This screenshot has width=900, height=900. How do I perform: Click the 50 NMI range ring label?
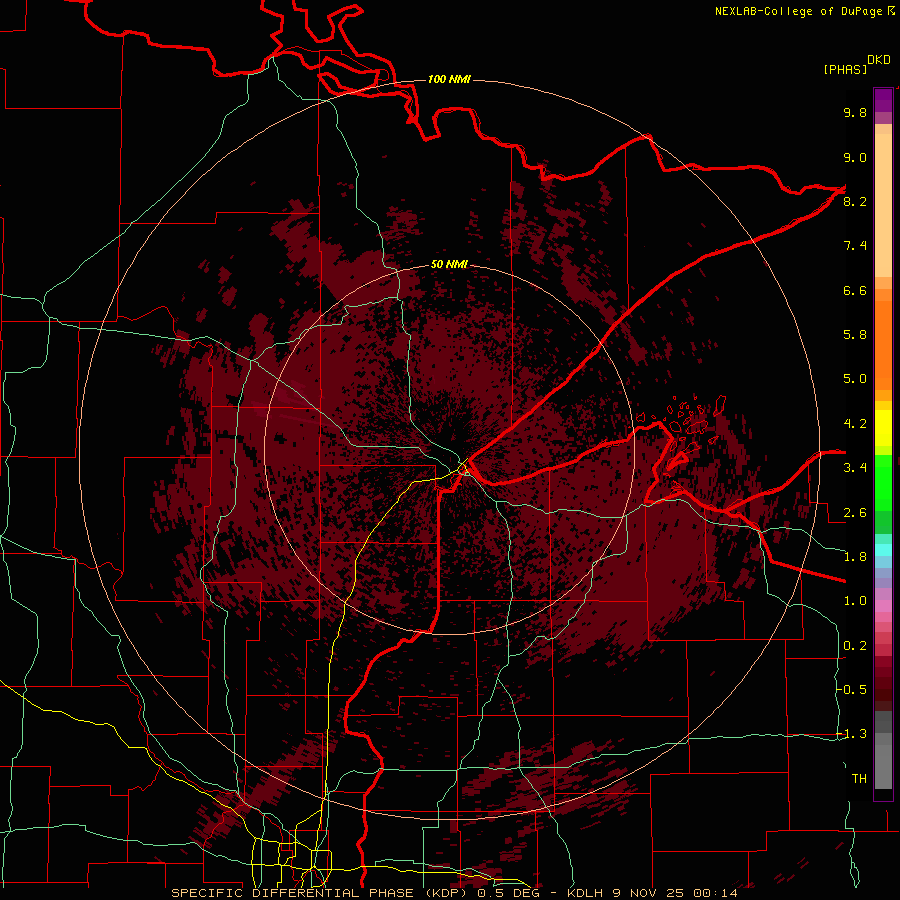point(449,265)
